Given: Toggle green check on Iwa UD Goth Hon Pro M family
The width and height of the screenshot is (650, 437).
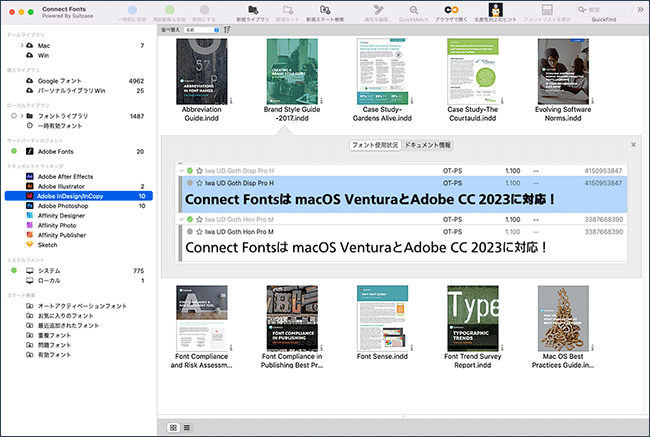Looking at the screenshot, I should tap(190, 219).
